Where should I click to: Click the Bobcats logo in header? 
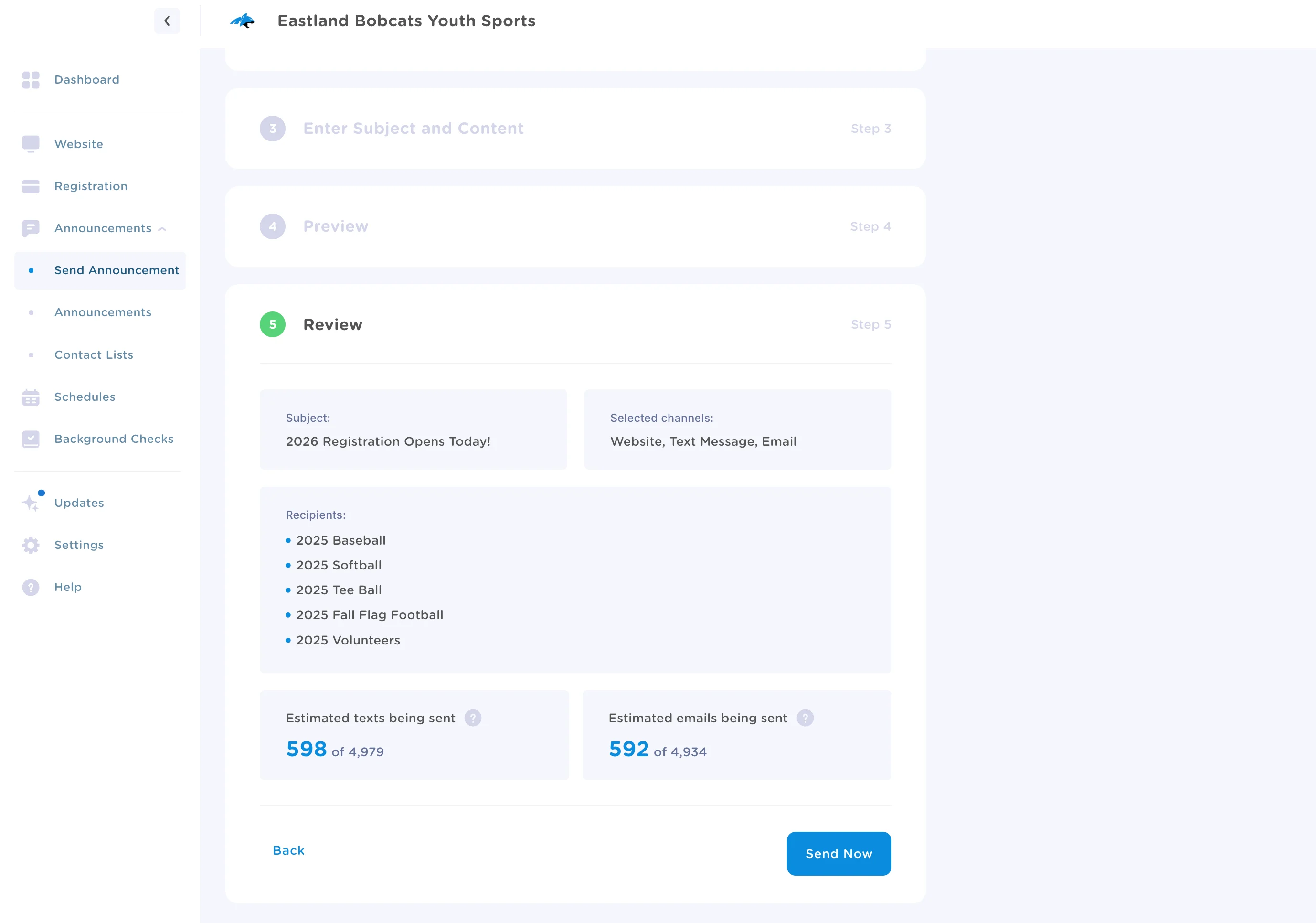[243, 21]
